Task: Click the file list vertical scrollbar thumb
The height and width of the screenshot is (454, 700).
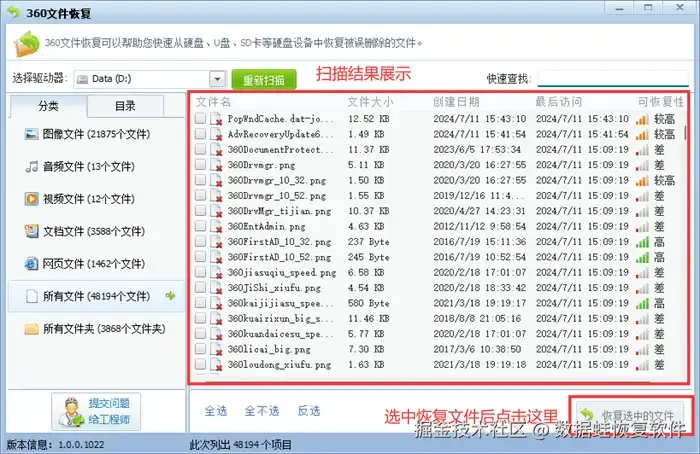Action: tap(685, 134)
